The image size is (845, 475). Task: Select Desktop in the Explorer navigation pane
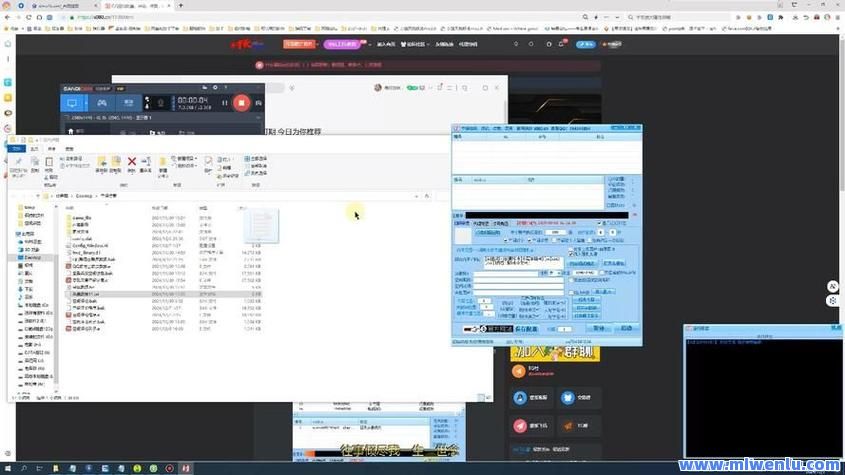pos(29,257)
